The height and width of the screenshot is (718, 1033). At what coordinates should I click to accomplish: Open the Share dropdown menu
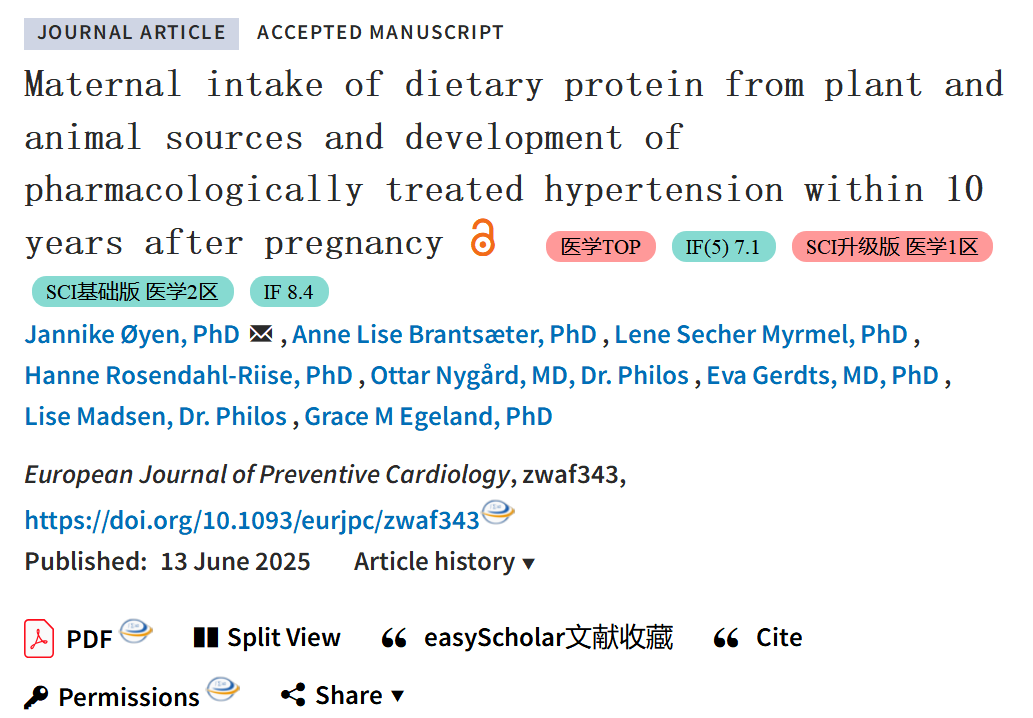point(343,695)
